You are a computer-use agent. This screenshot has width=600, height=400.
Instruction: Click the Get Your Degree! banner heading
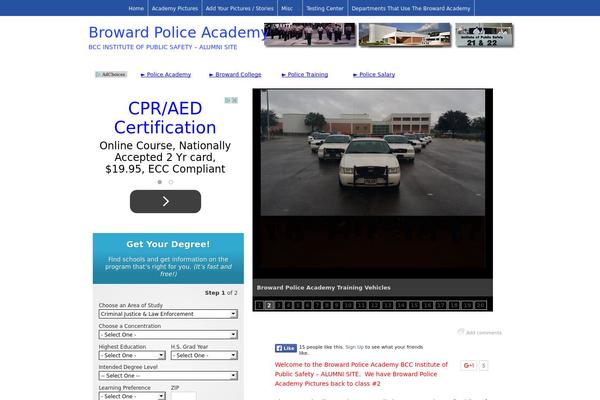(x=168, y=244)
